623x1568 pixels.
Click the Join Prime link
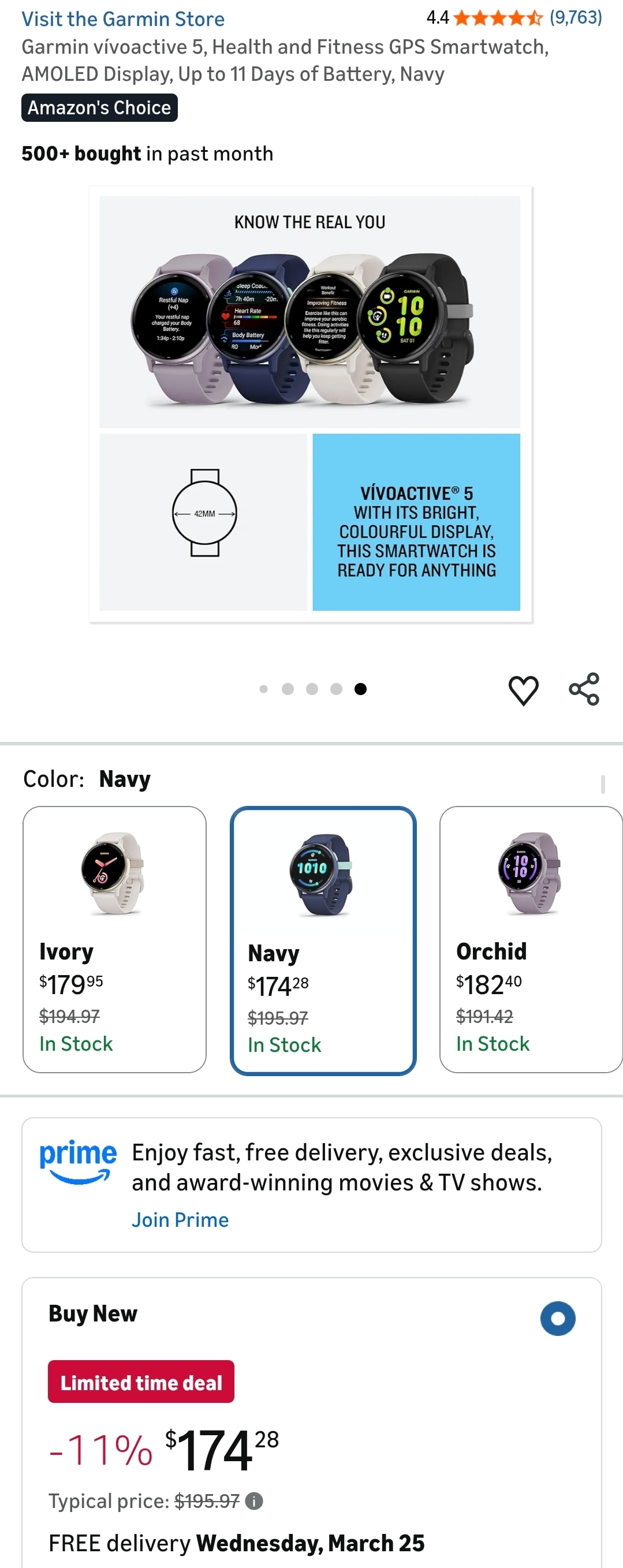(x=180, y=1220)
